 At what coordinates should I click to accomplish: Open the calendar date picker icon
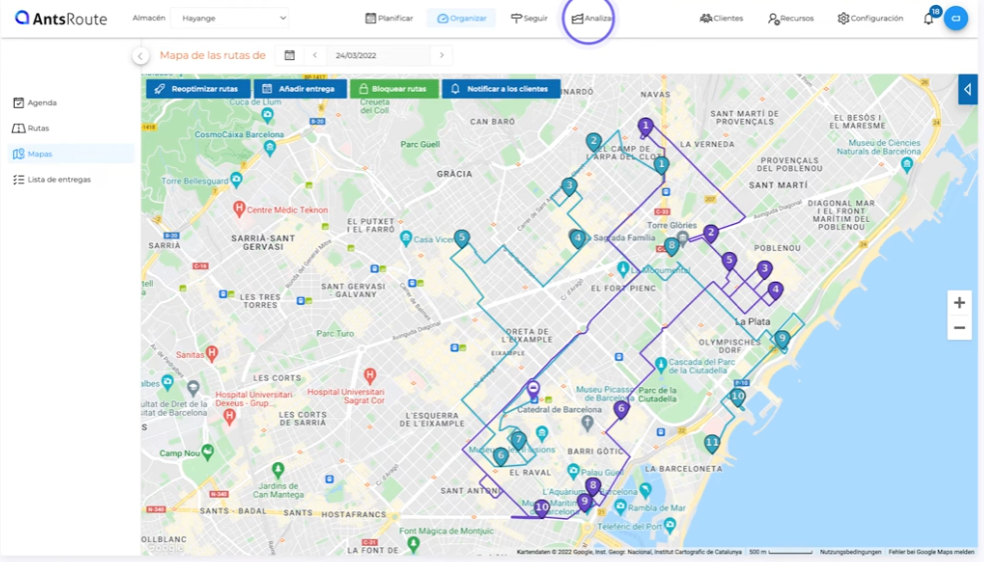[x=289, y=55]
